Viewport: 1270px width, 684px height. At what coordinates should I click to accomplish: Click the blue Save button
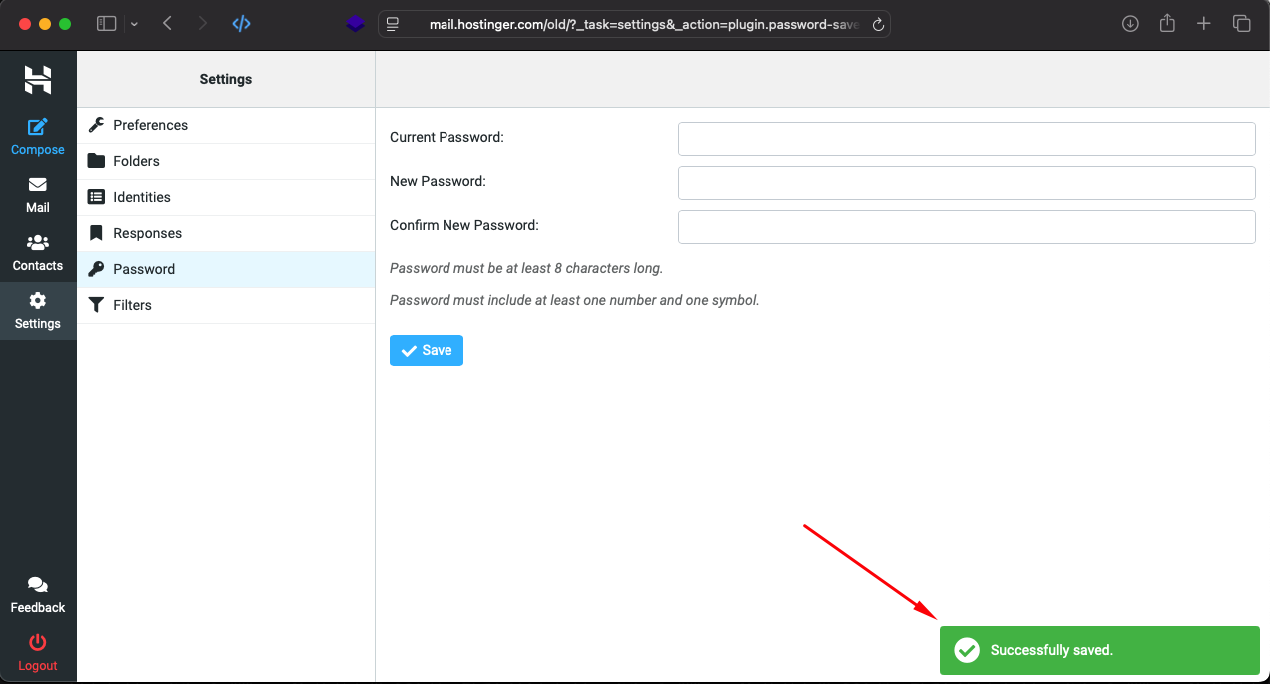(x=426, y=351)
